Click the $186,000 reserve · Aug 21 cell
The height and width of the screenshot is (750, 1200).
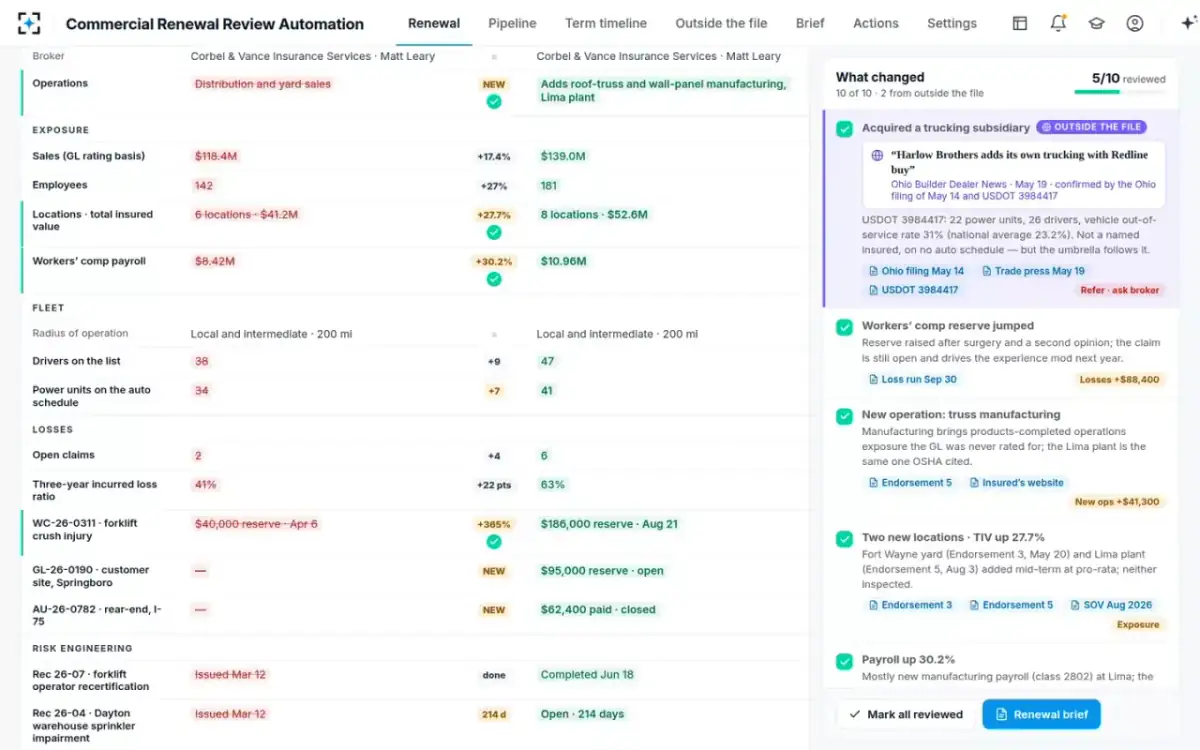609,523
